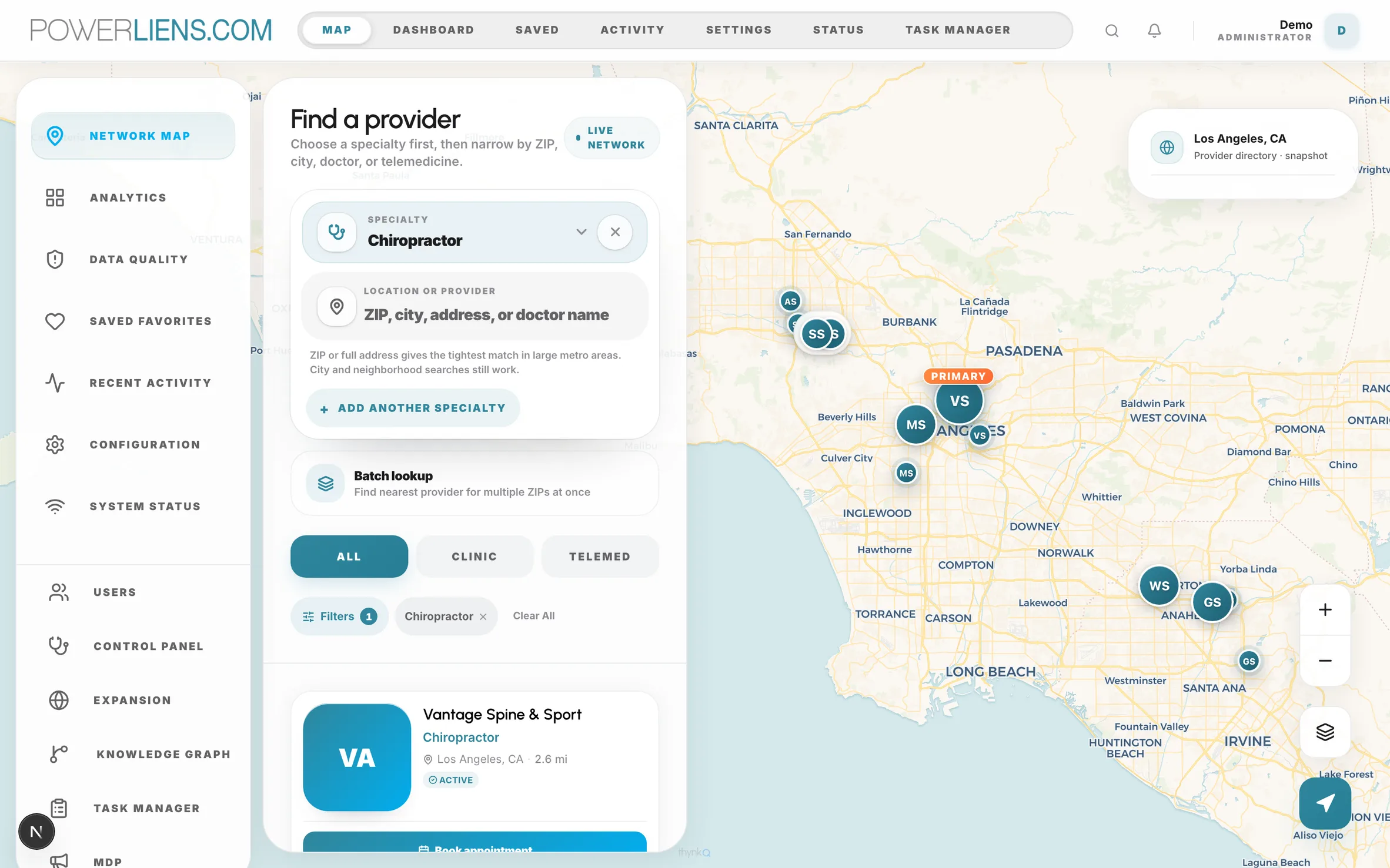Select the small MS marker near Culver City
The height and width of the screenshot is (868, 1390).
coord(906,473)
